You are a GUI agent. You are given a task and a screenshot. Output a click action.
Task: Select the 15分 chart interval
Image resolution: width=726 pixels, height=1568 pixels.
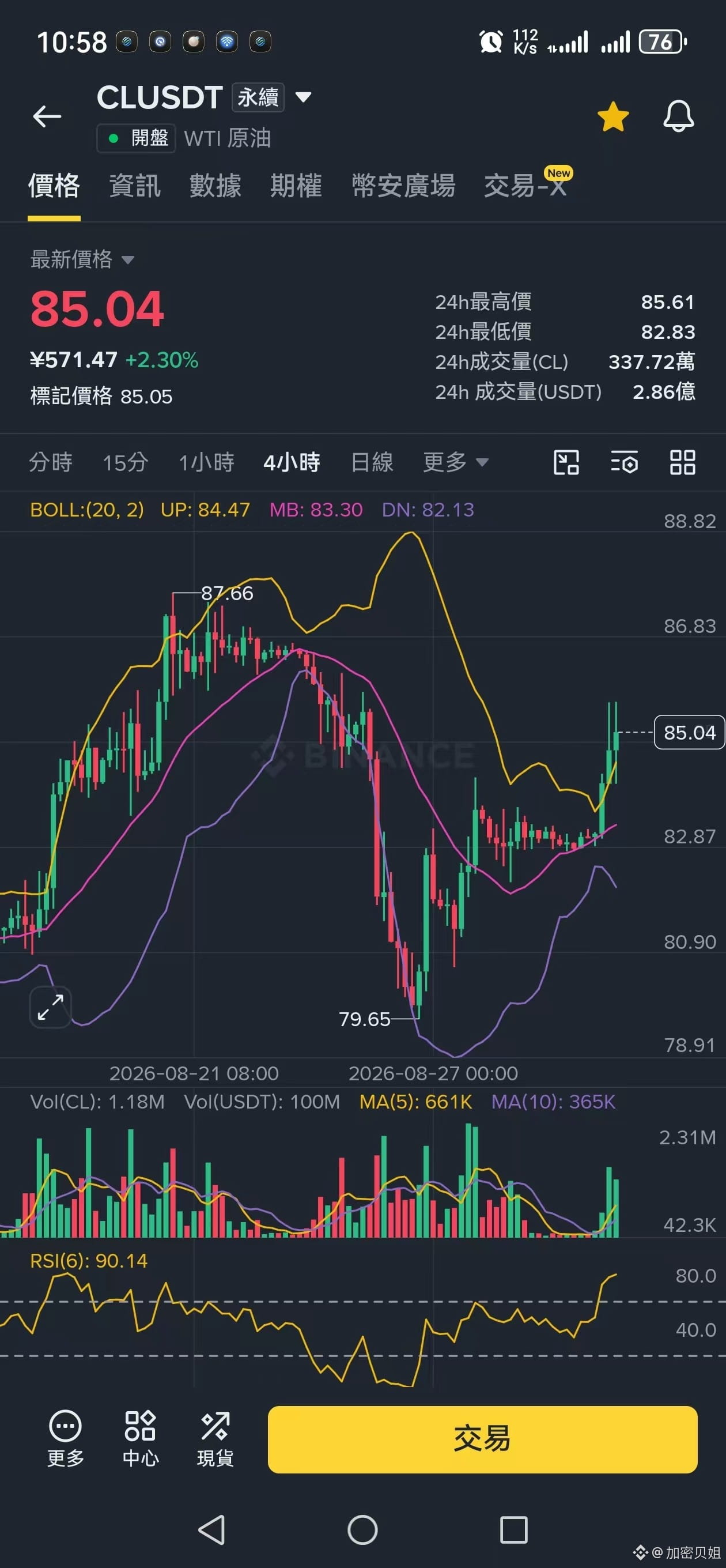[x=126, y=462]
